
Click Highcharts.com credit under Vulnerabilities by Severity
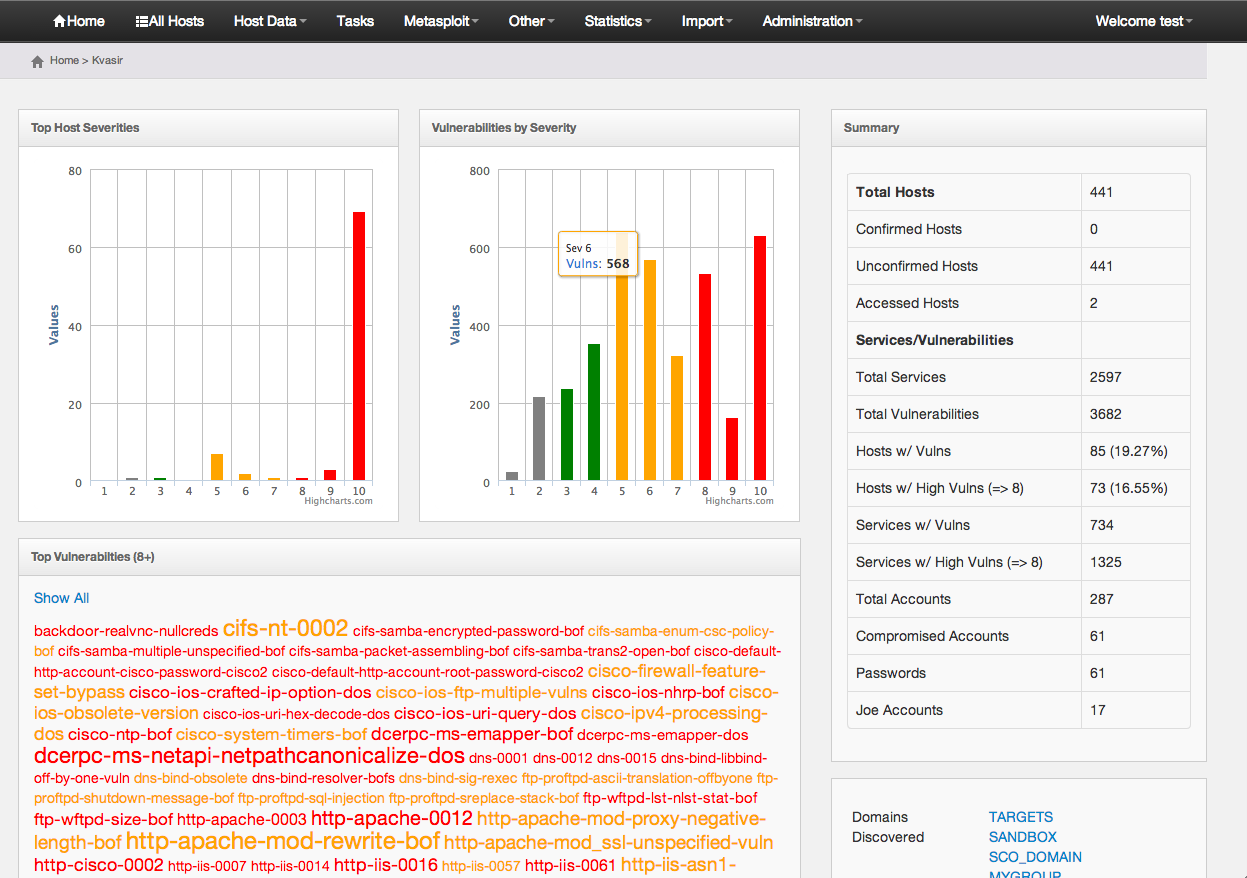(x=738, y=501)
